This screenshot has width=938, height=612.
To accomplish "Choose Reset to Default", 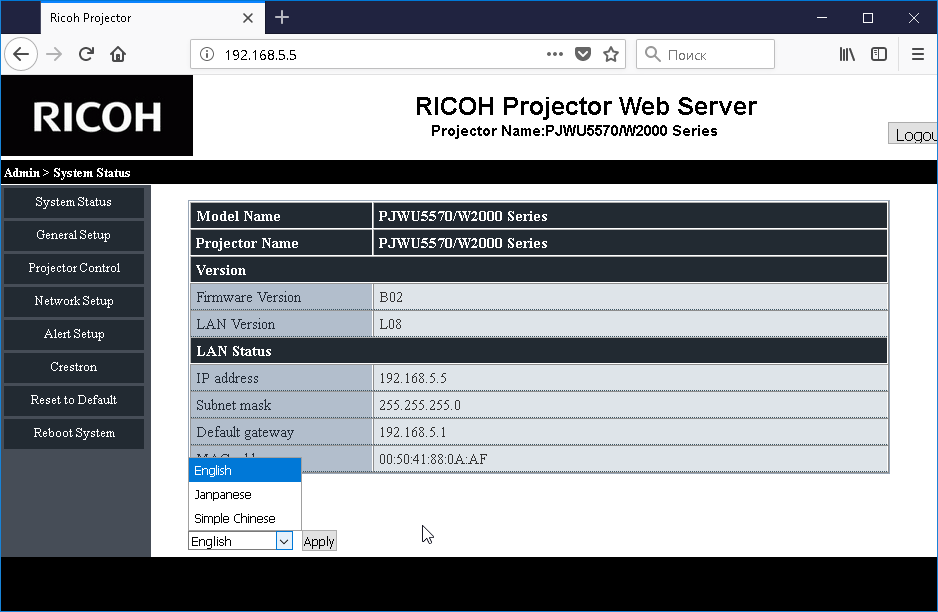I will tap(74, 400).
